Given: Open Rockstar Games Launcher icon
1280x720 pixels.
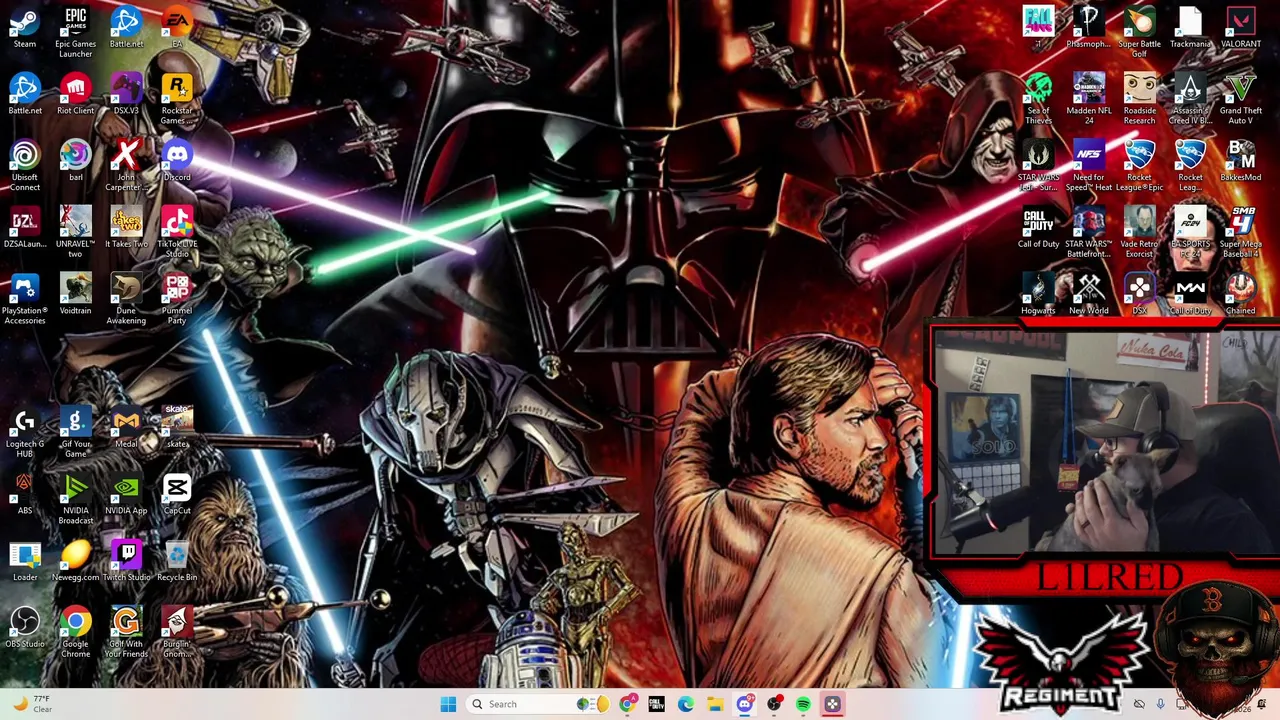Looking at the screenshot, I should 177,99.
